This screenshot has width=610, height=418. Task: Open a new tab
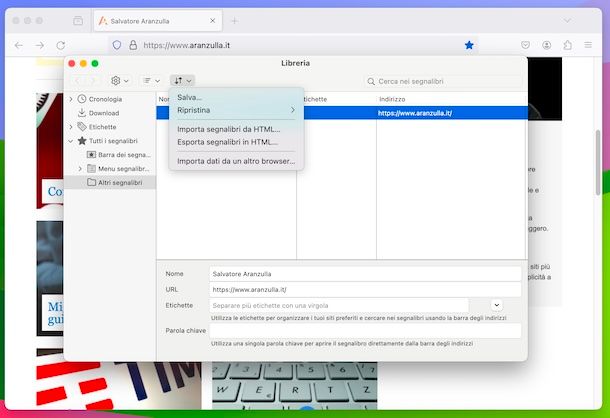click(235, 21)
